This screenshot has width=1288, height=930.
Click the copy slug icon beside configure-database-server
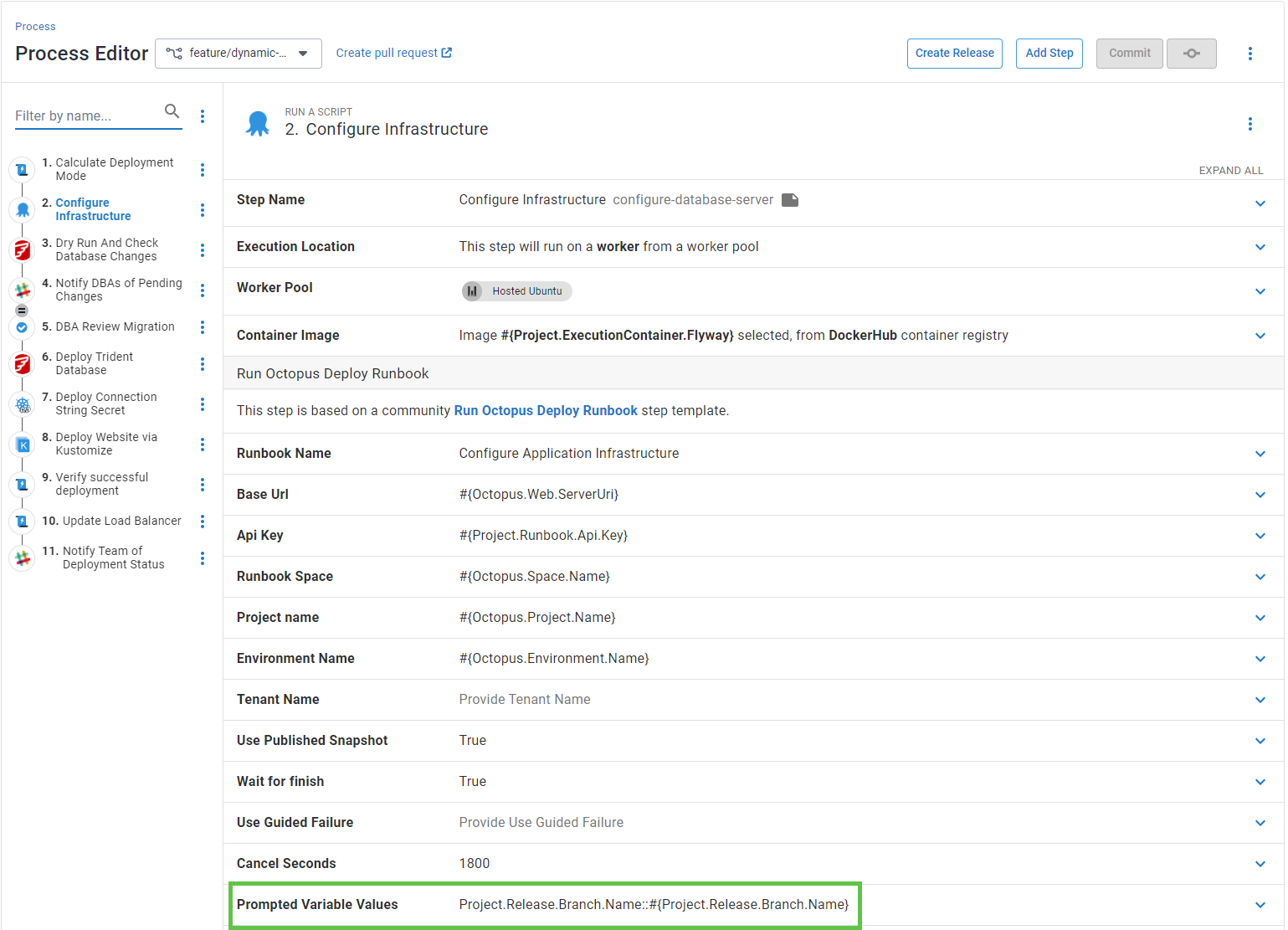(789, 200)
